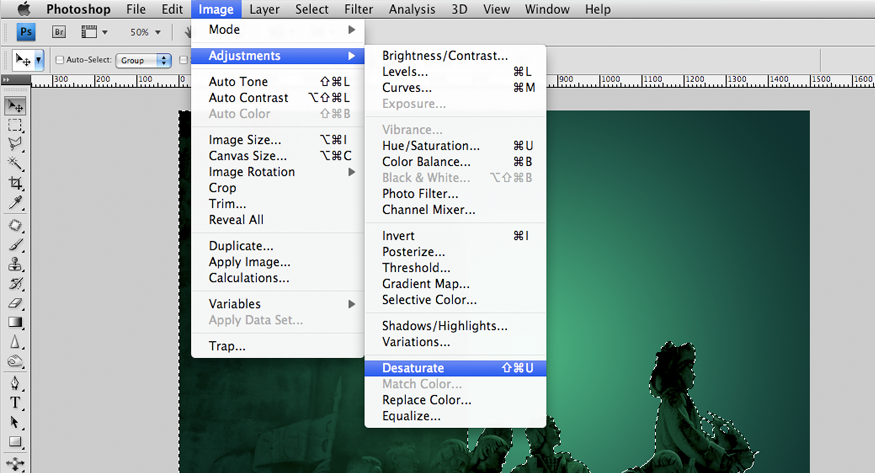
Task: Expand the Mode submenu
Action: tap(277, 30)
